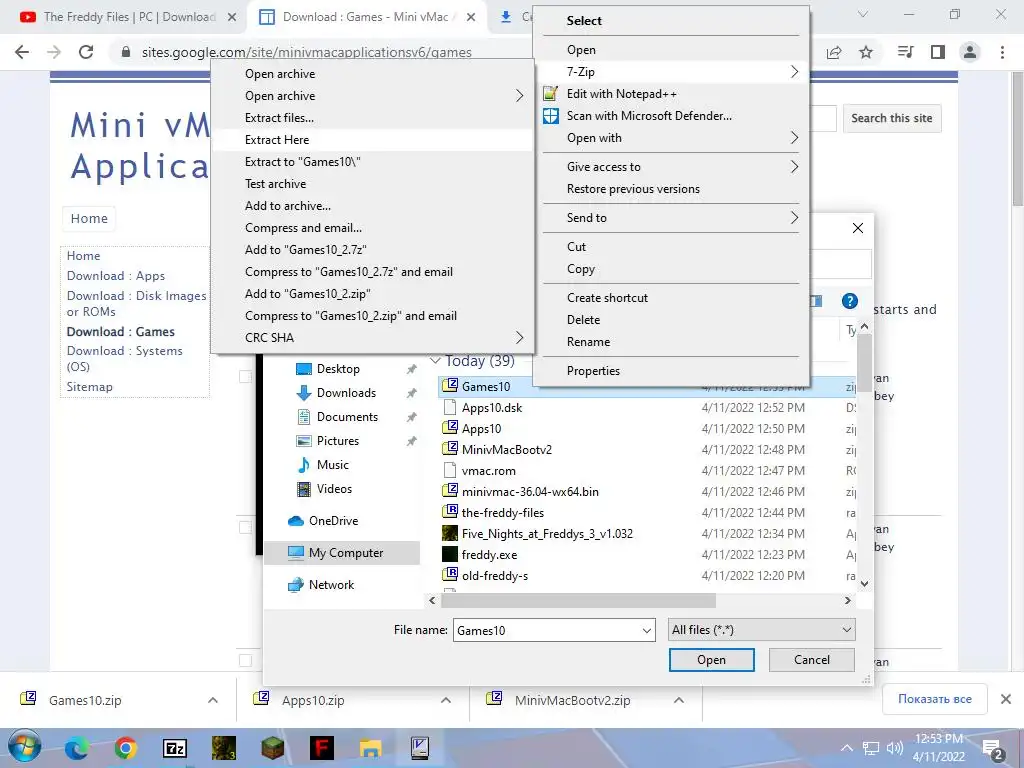Open Desktop in the dialog sidebar

pos(338,369)
